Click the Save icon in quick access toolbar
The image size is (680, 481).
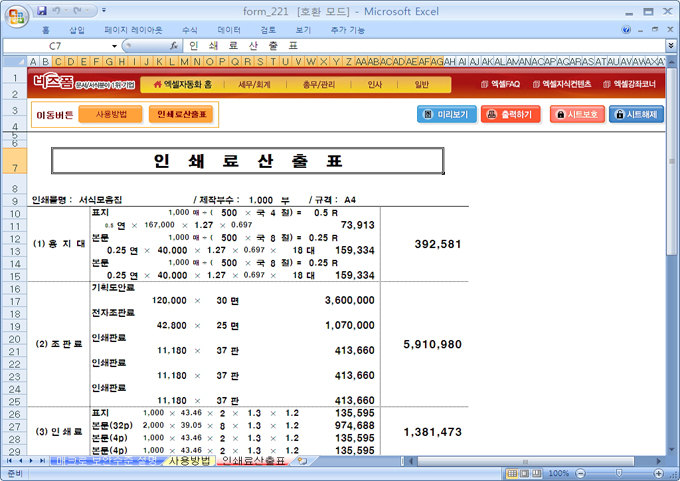[42, 11]
